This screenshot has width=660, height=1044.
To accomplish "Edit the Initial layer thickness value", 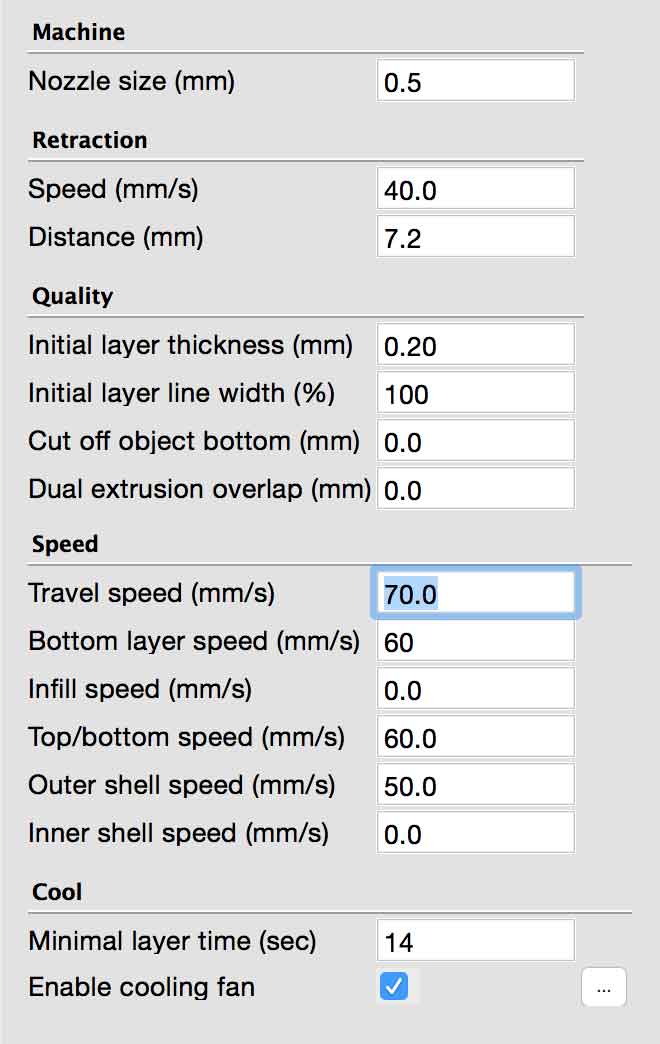I will pyautogui.click(x=476, y=344).
